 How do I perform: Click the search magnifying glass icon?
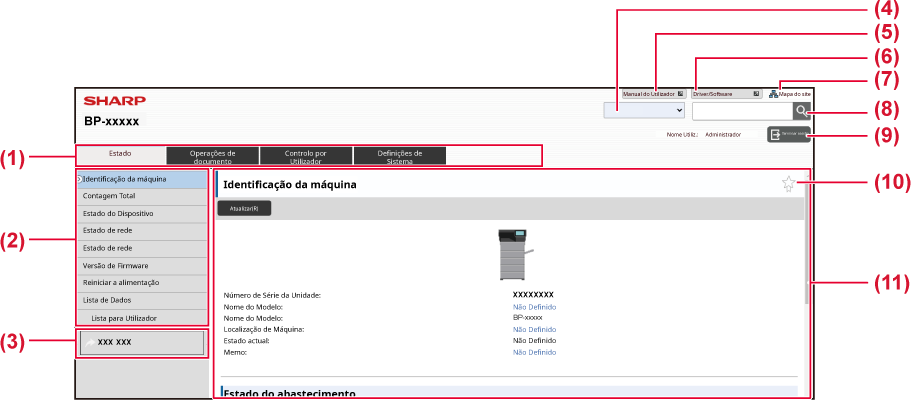click(x=802, y=111)
